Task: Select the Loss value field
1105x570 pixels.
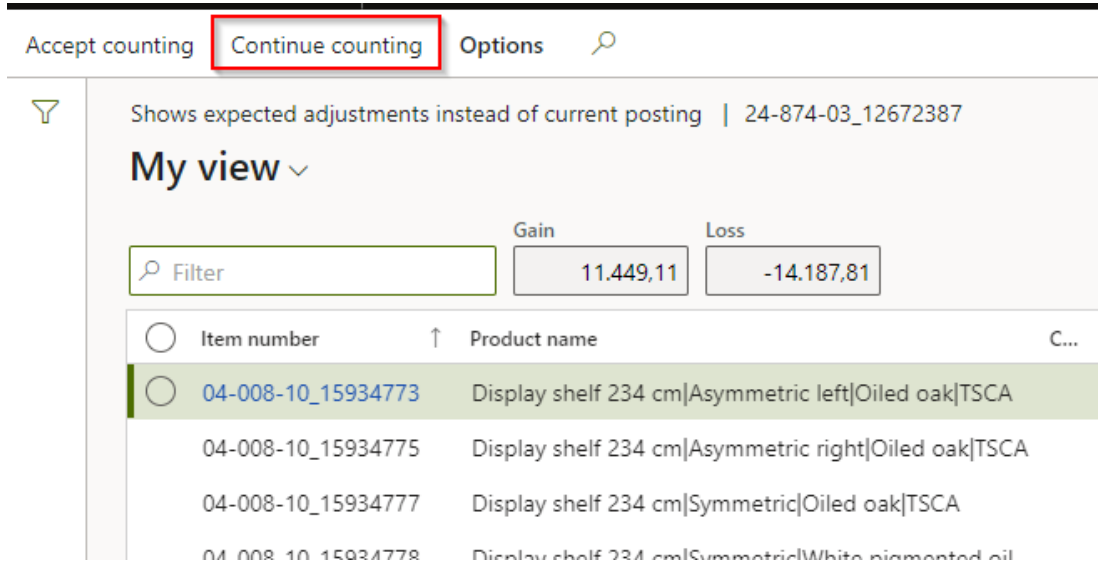Action: tap(792, 272)
